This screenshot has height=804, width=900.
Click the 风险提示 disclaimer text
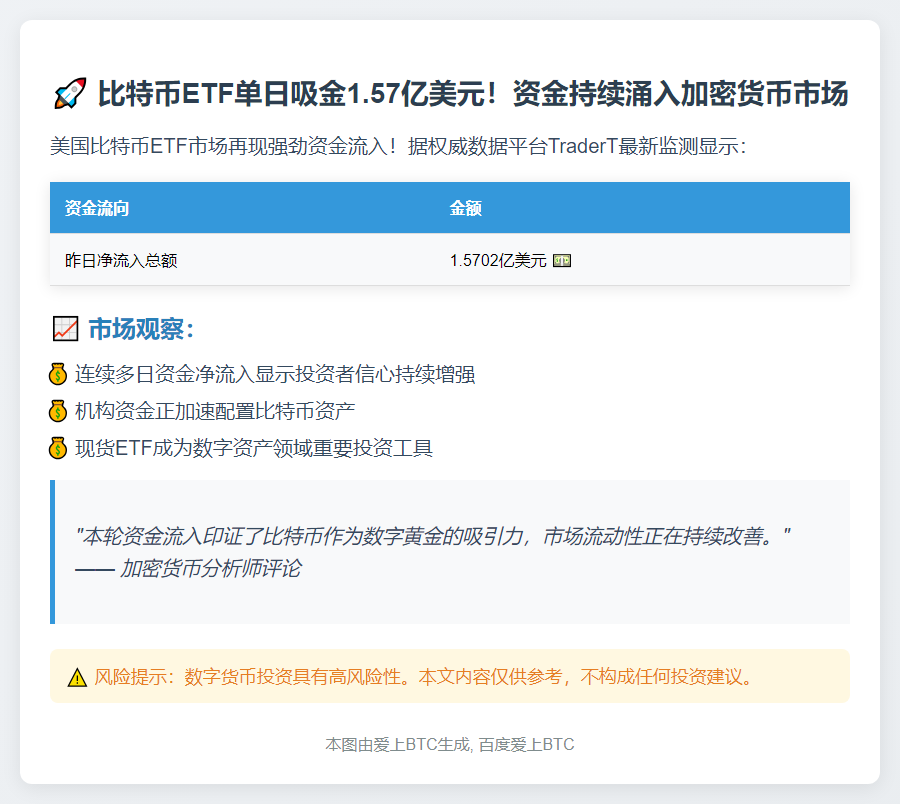tap(423, 677)
